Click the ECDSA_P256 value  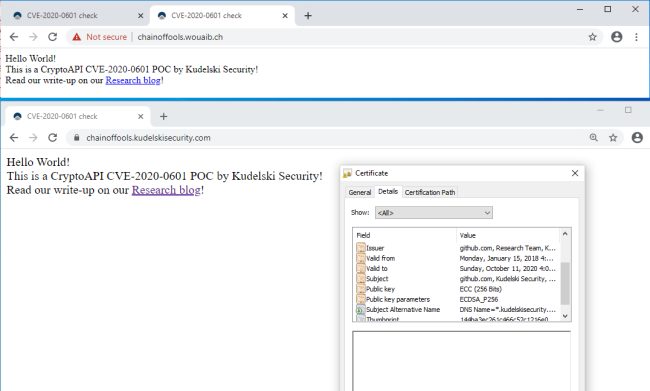pos(479,299)
